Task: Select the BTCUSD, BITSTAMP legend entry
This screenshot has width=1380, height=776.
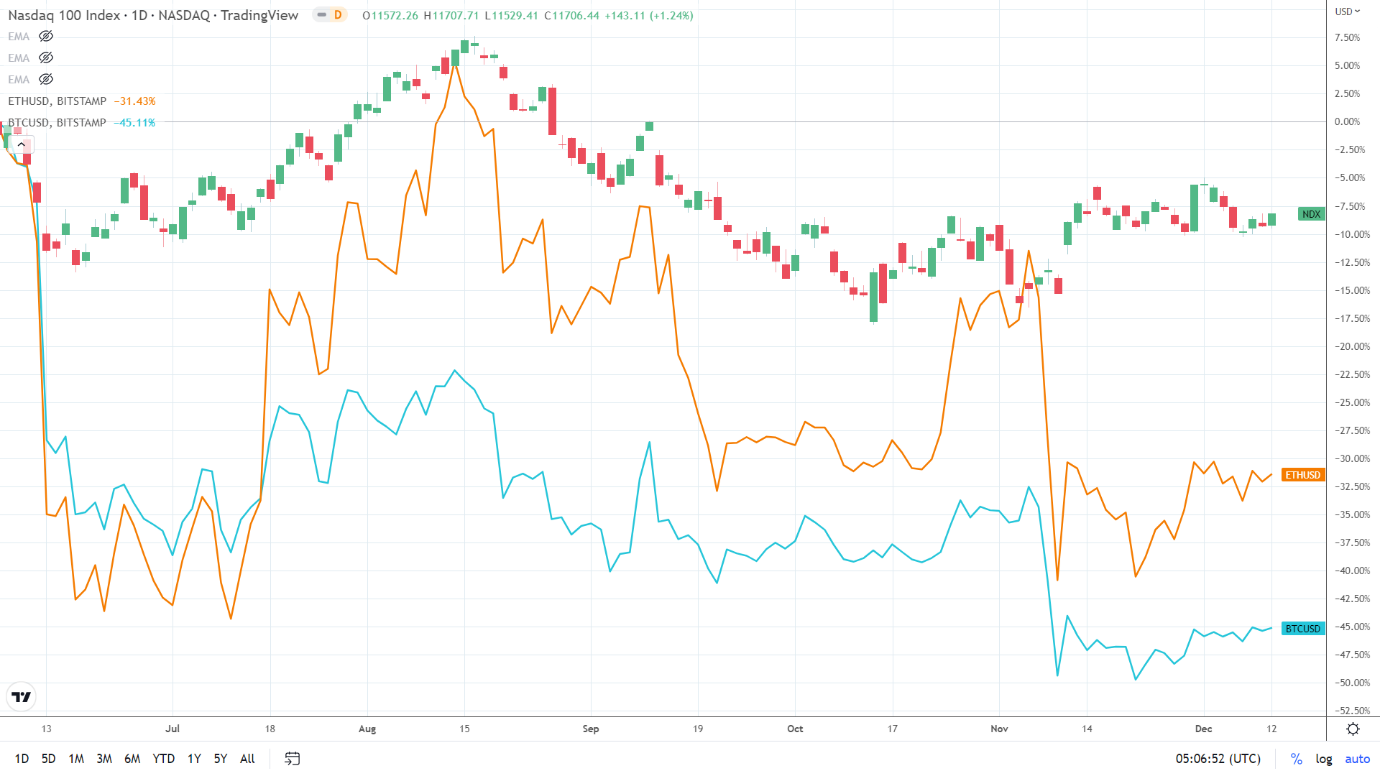Action: tap(55, 123)
